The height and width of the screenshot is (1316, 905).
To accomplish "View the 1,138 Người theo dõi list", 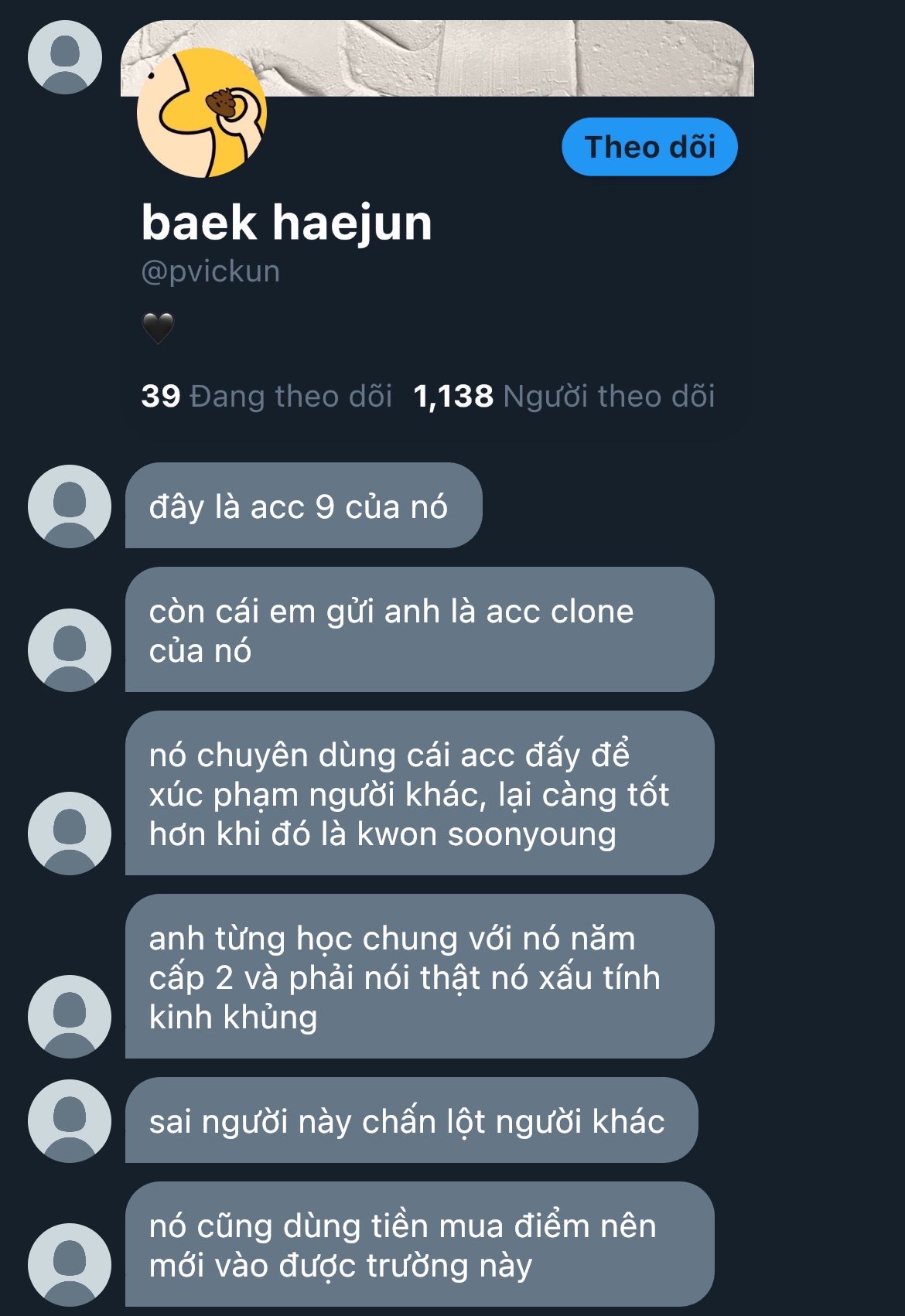I will click(x=564, y=396).
